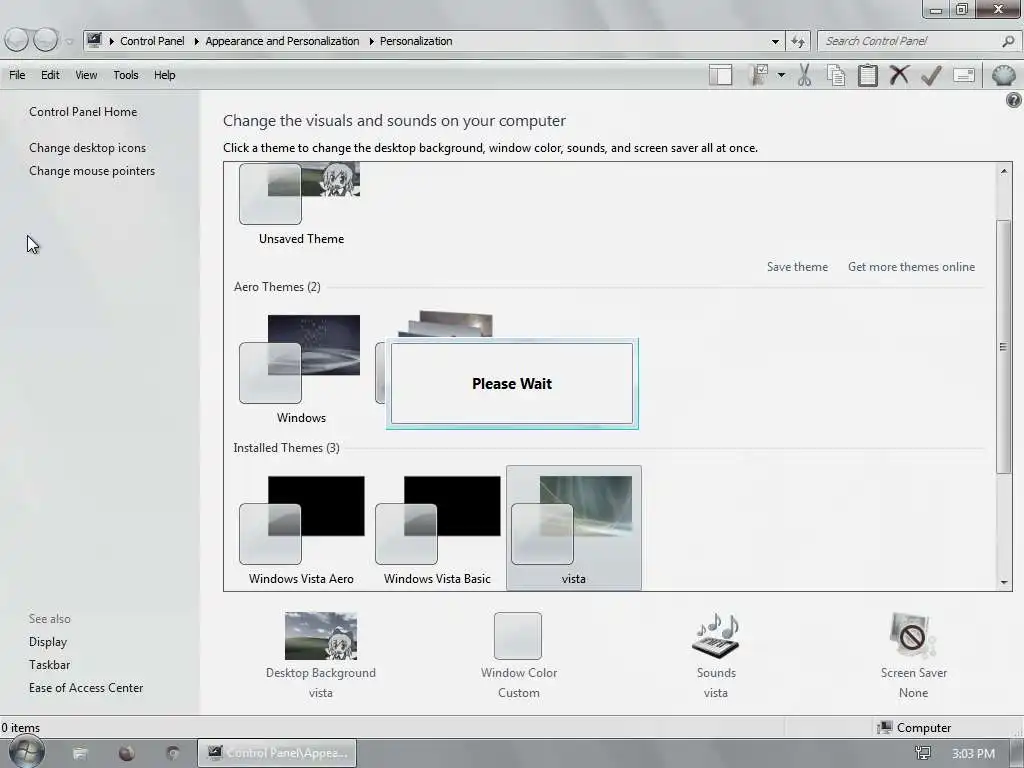Click Get more themes online link
This screenshot has width=1024, height=768.
click(x=911, y=266)
